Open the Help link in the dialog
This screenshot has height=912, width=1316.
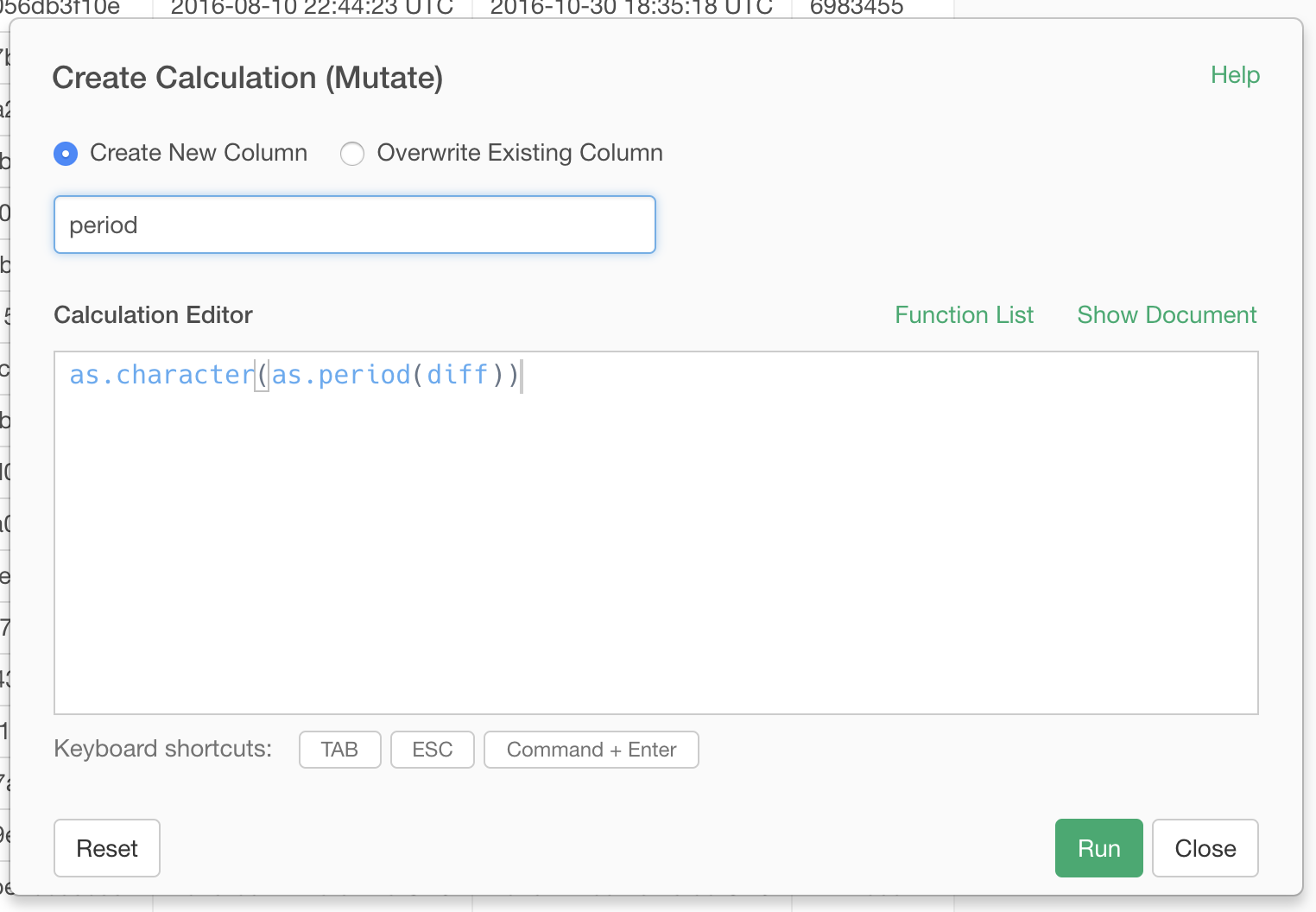point(1235,75)
